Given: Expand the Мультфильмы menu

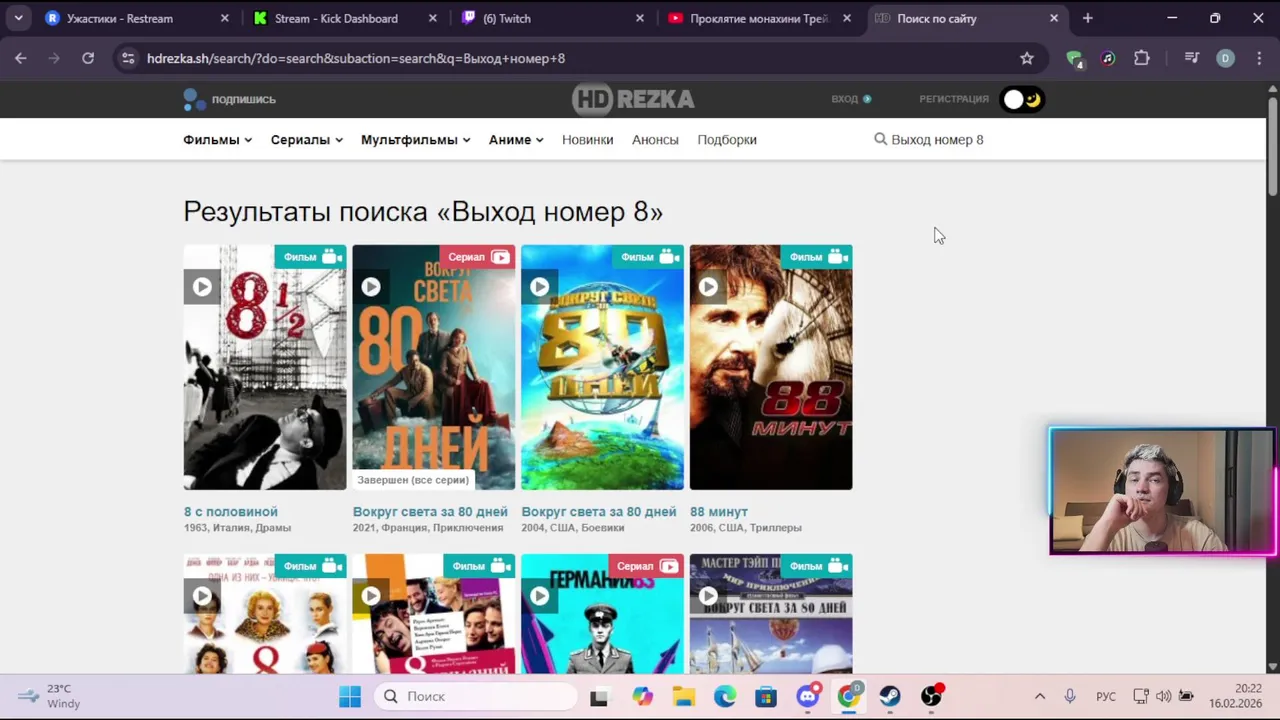Looking at the screenshot, I should [415, 140].
